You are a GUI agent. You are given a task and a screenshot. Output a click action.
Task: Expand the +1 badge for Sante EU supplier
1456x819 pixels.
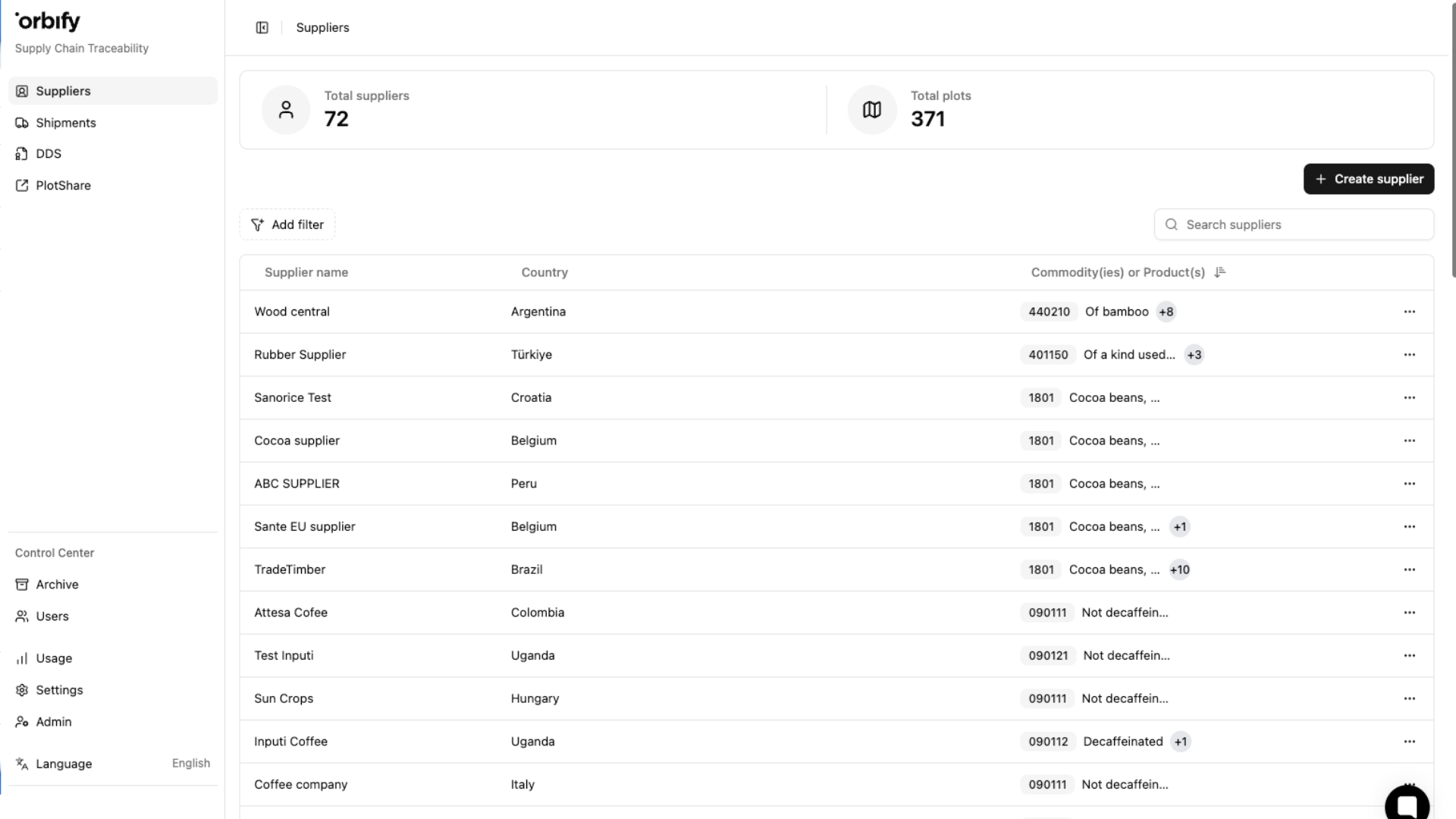(1180, 526)
